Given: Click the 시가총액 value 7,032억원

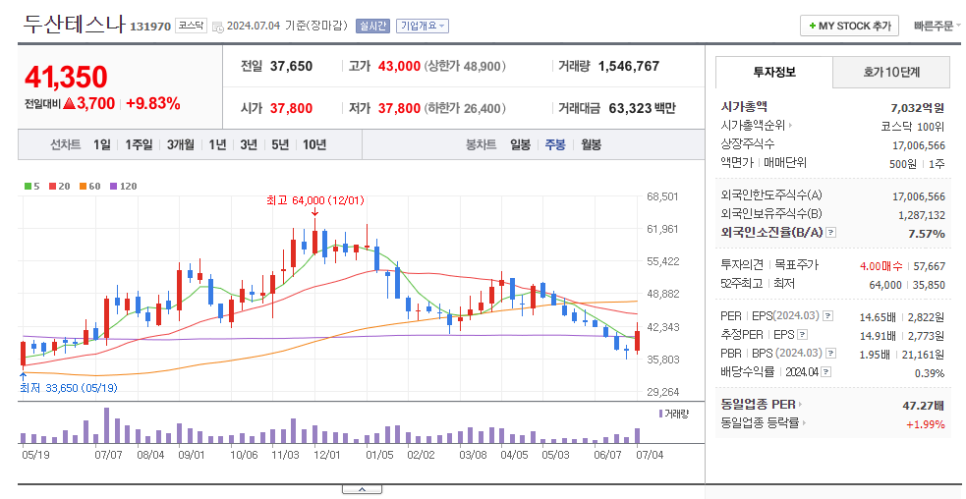Looking at the screenshot, I should pos(917,108).
